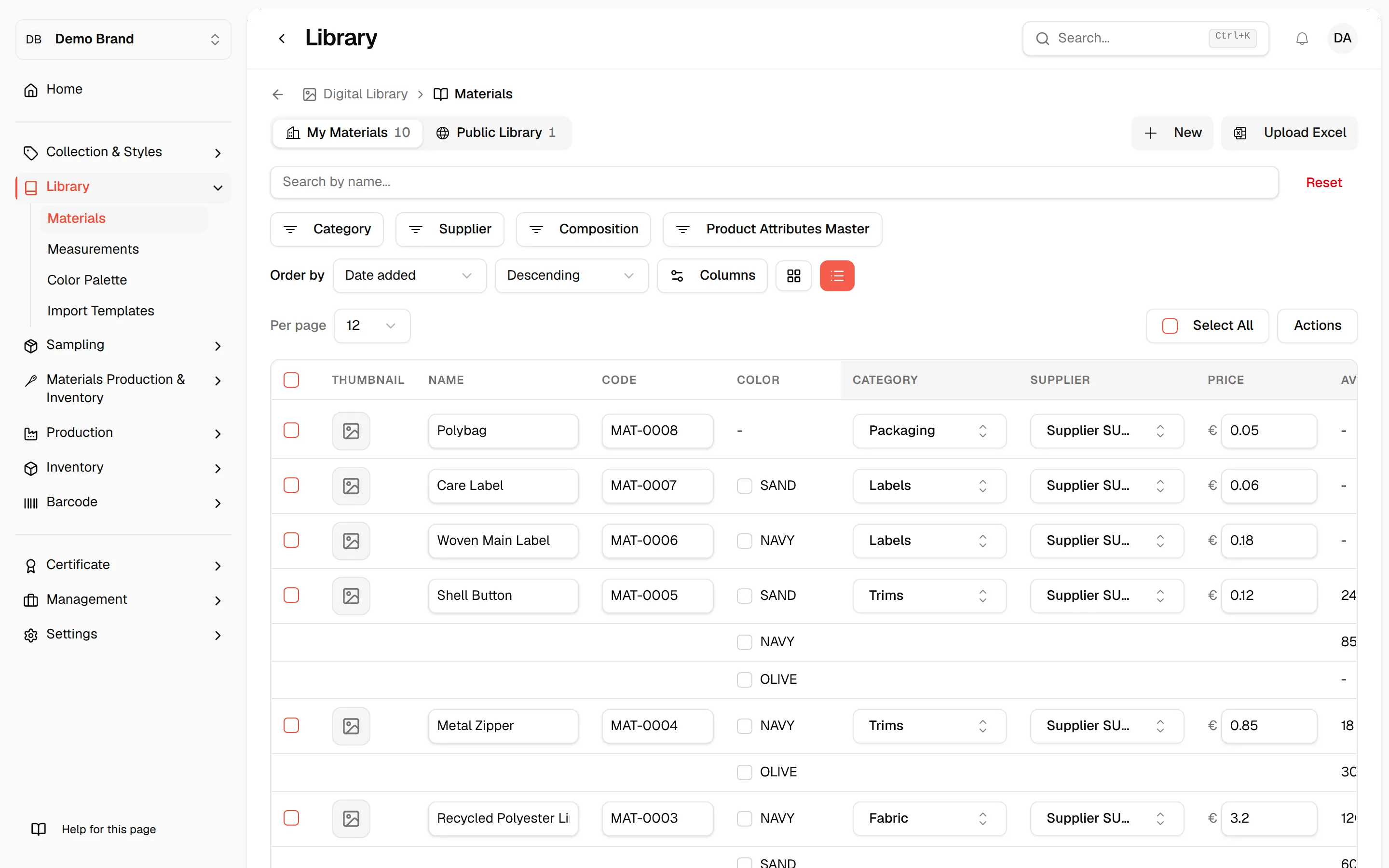Click the Sampling box icon in sidebar

31,346
